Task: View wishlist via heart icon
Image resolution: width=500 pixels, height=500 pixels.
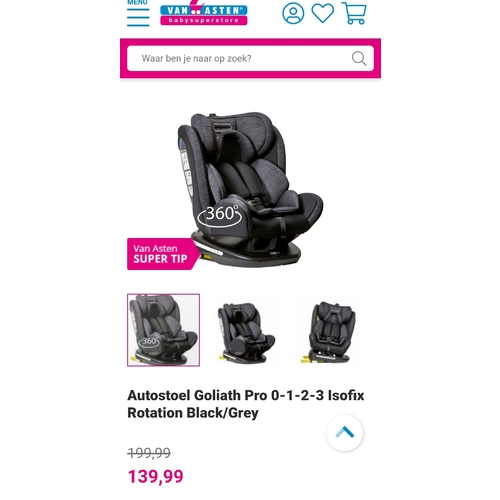Action: pos(323,13)
